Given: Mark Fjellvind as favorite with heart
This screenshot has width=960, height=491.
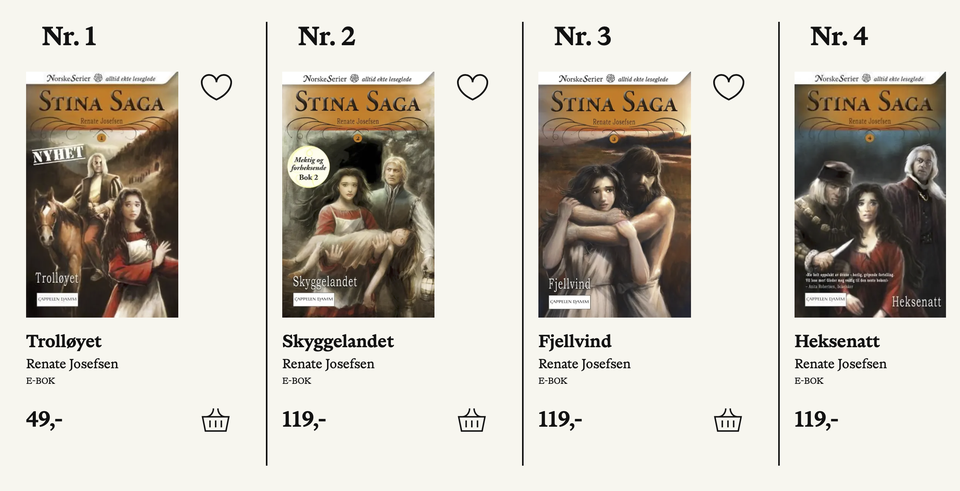Looking at the screenshot, I should [729, 87].
